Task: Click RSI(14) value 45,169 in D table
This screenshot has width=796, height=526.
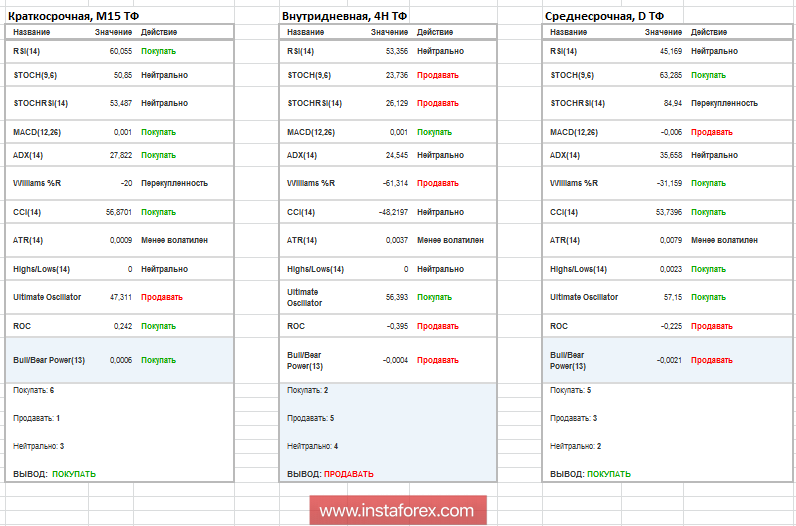Action: [671, 51]
